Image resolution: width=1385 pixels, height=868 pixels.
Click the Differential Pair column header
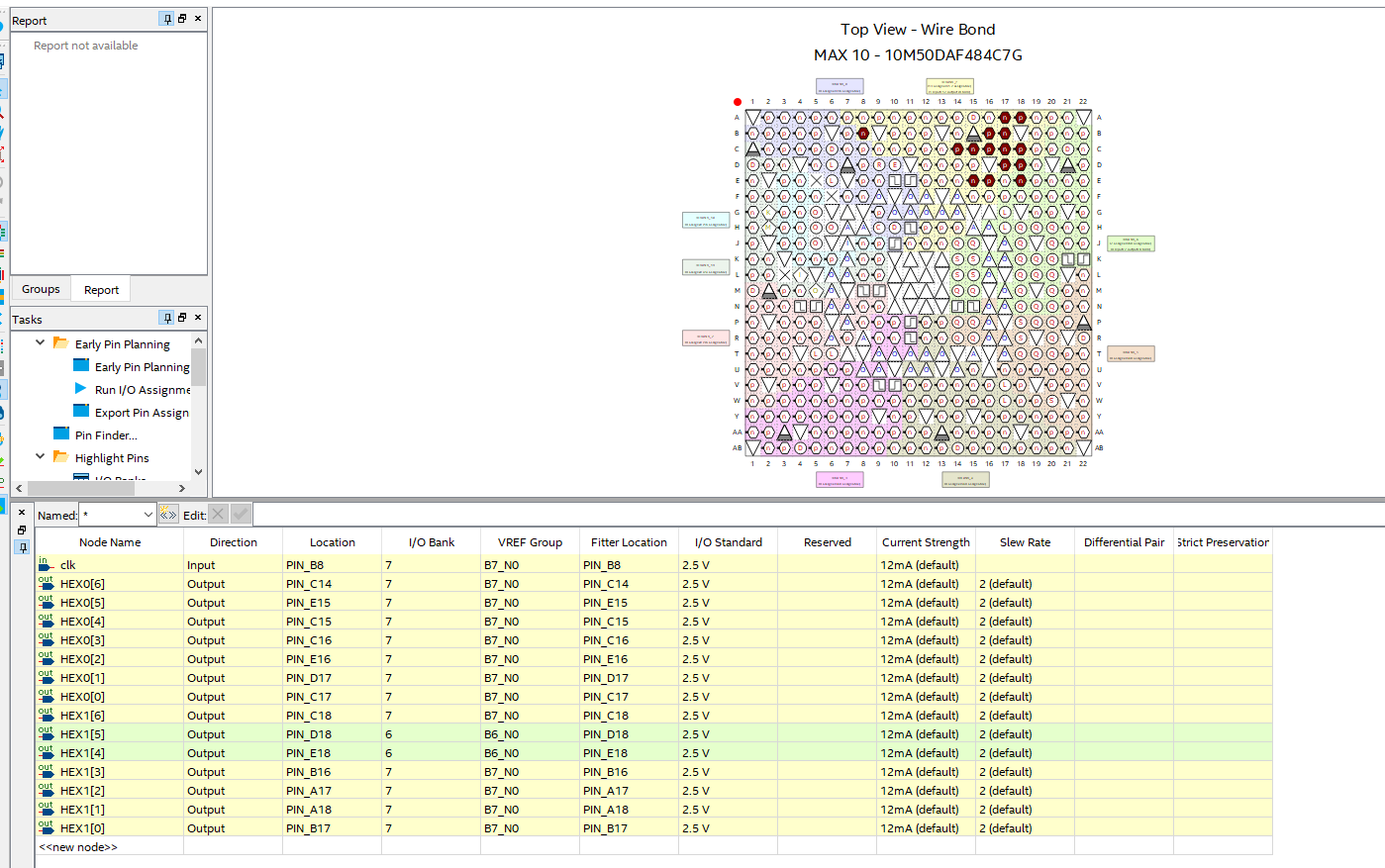pos(1125,542)
